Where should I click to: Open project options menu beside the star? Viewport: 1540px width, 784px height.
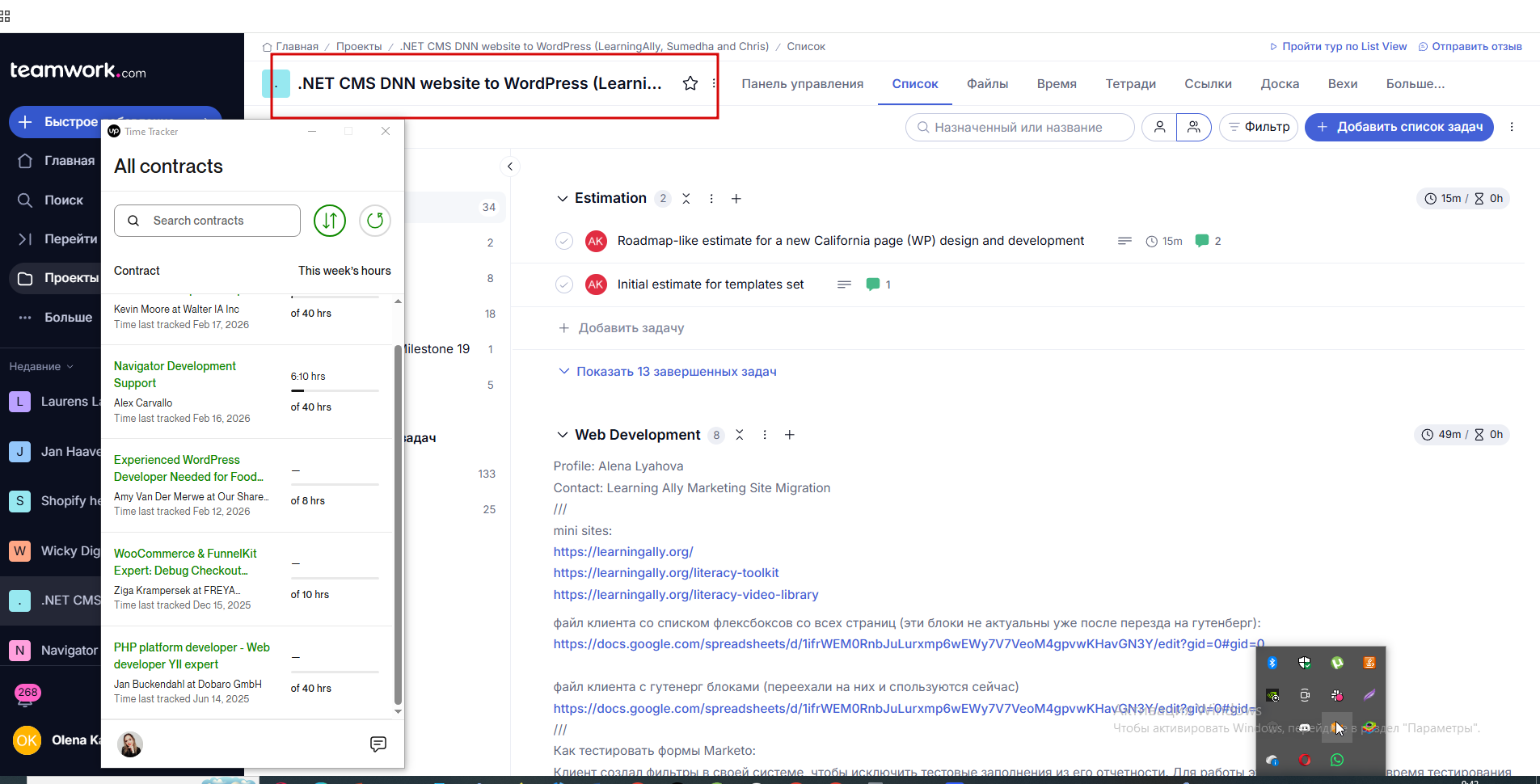pos(714,83)
